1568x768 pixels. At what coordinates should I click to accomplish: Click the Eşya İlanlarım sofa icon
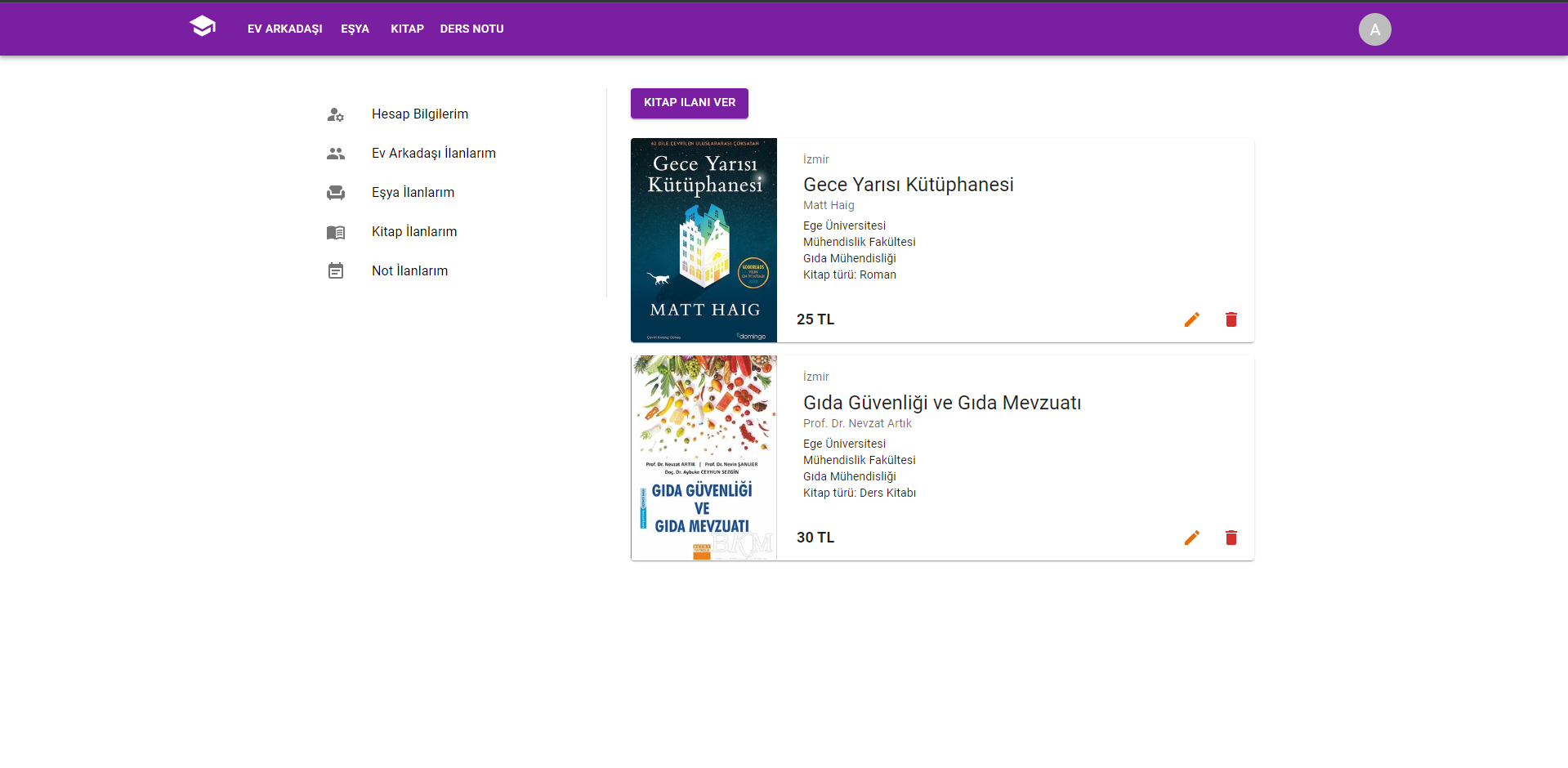tap(336, 193)
